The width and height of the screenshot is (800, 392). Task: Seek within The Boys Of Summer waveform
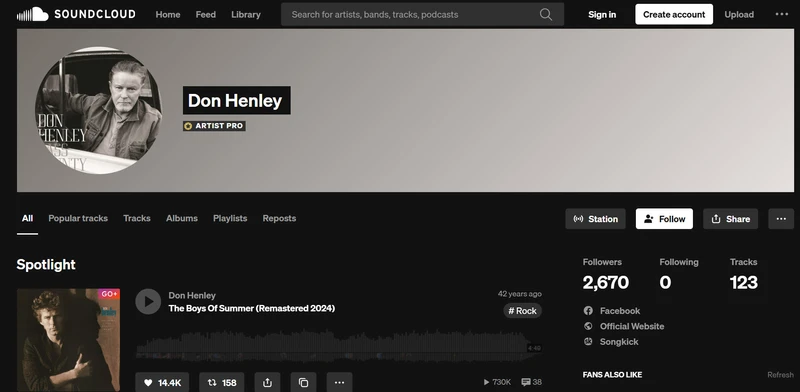coord(339,347)
